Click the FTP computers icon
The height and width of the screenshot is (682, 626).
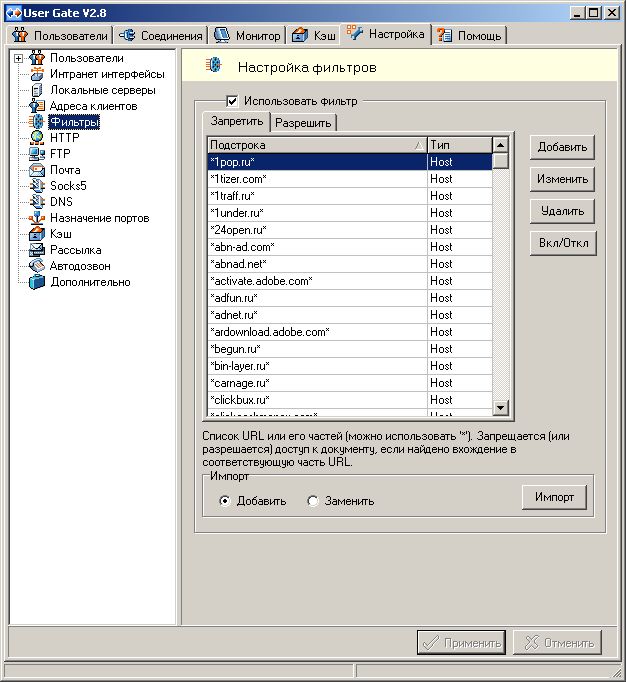click(x=37, y=154)
